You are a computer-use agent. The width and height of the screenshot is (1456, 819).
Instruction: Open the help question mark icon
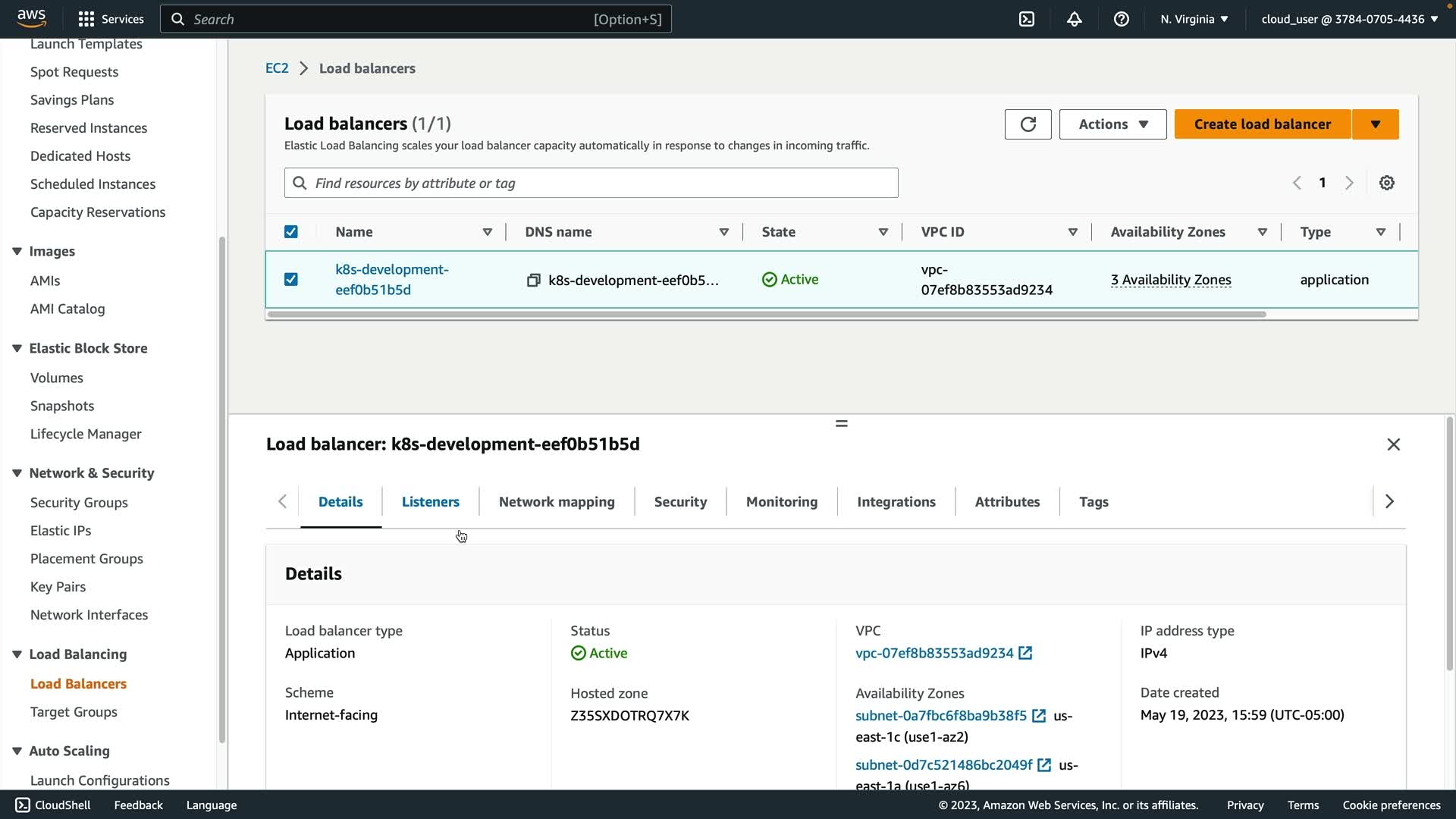[x=1121, y=19]
